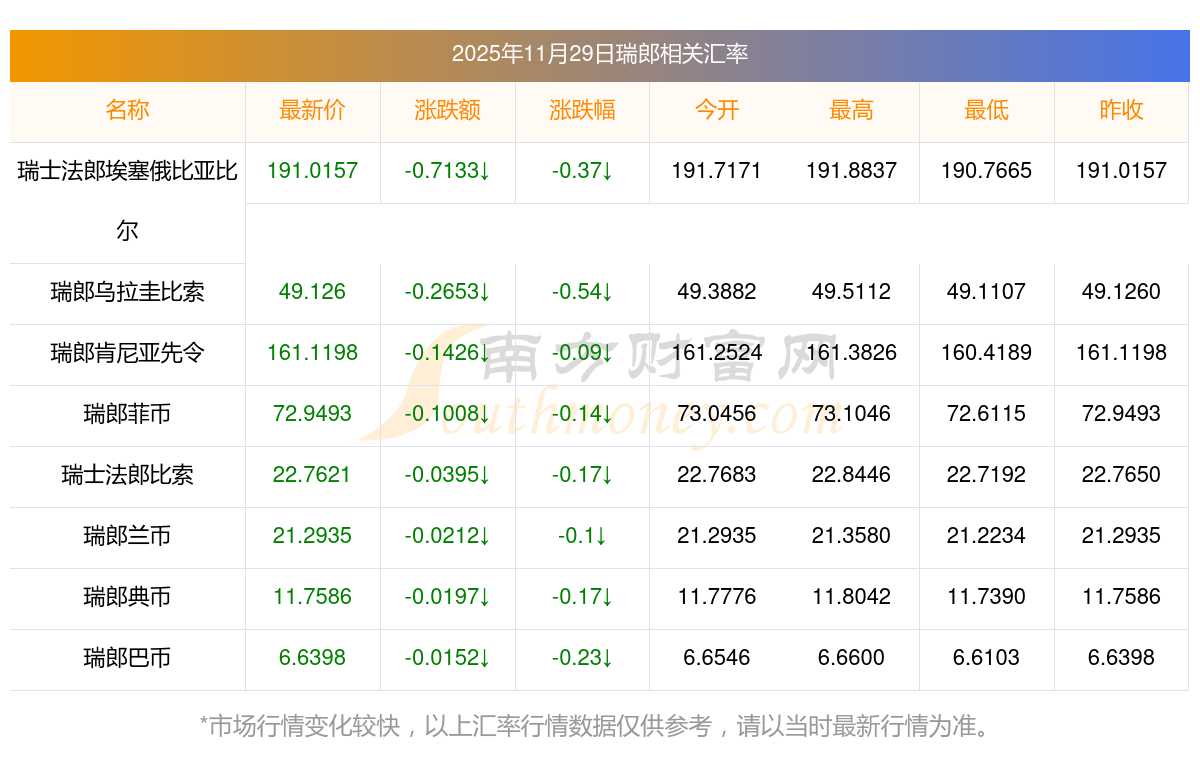Viewport: 1200px width, 757px height.
Task: Click the 瑞郎巴币 currency name
Action: pos(127,658)
